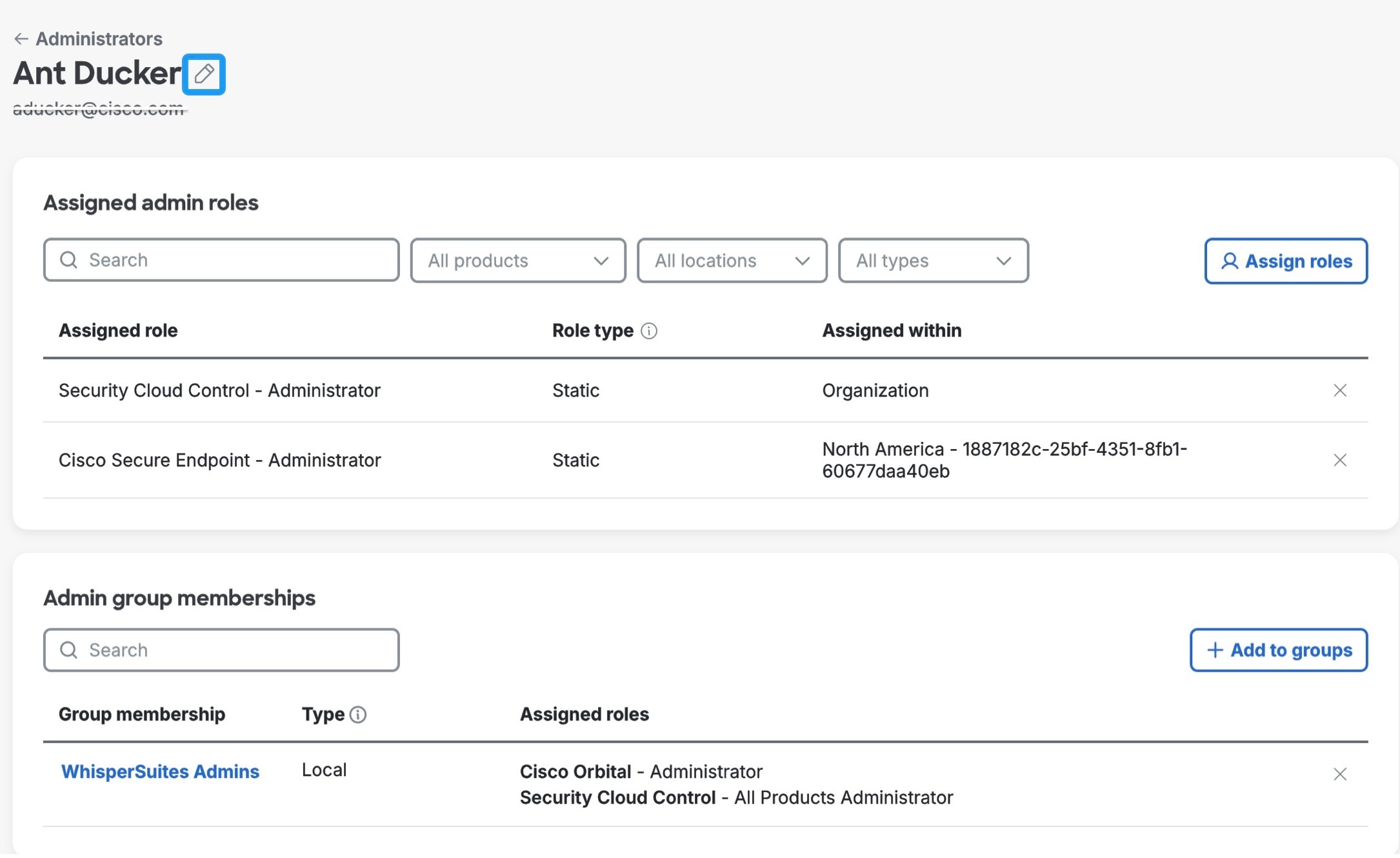Click the Local type cell for WhisperSuites Admins
Viewport: 1400px width, 858px height.
325,770
